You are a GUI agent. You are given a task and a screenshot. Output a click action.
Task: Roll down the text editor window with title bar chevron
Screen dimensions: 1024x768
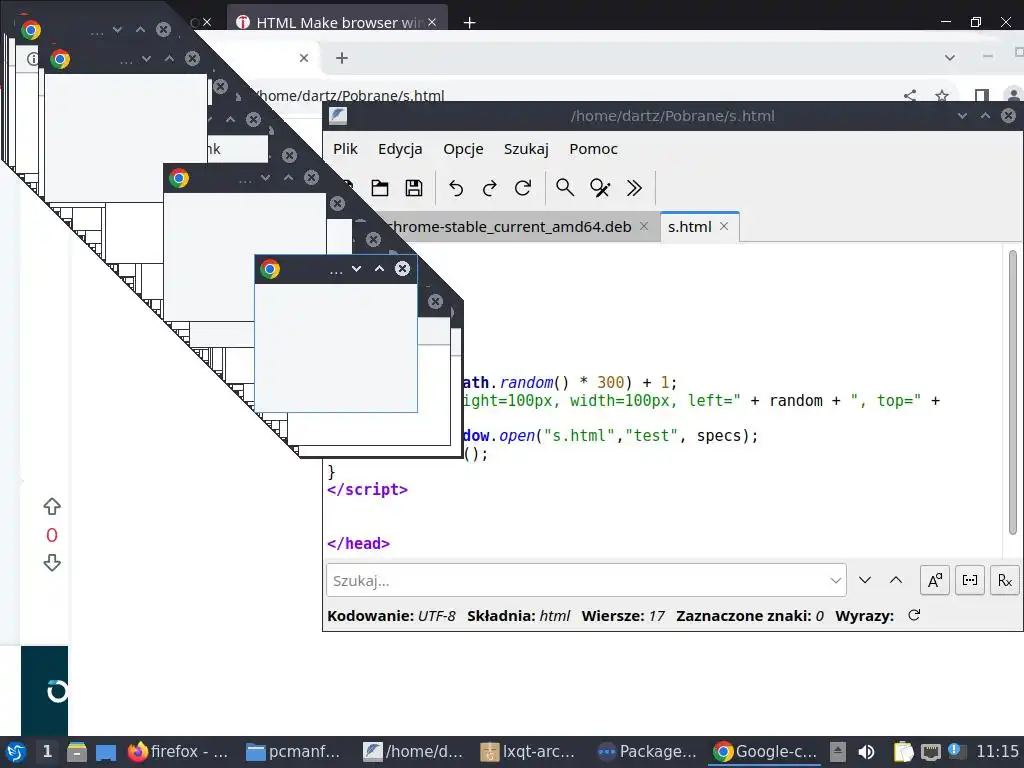click(x=962, y=116)
